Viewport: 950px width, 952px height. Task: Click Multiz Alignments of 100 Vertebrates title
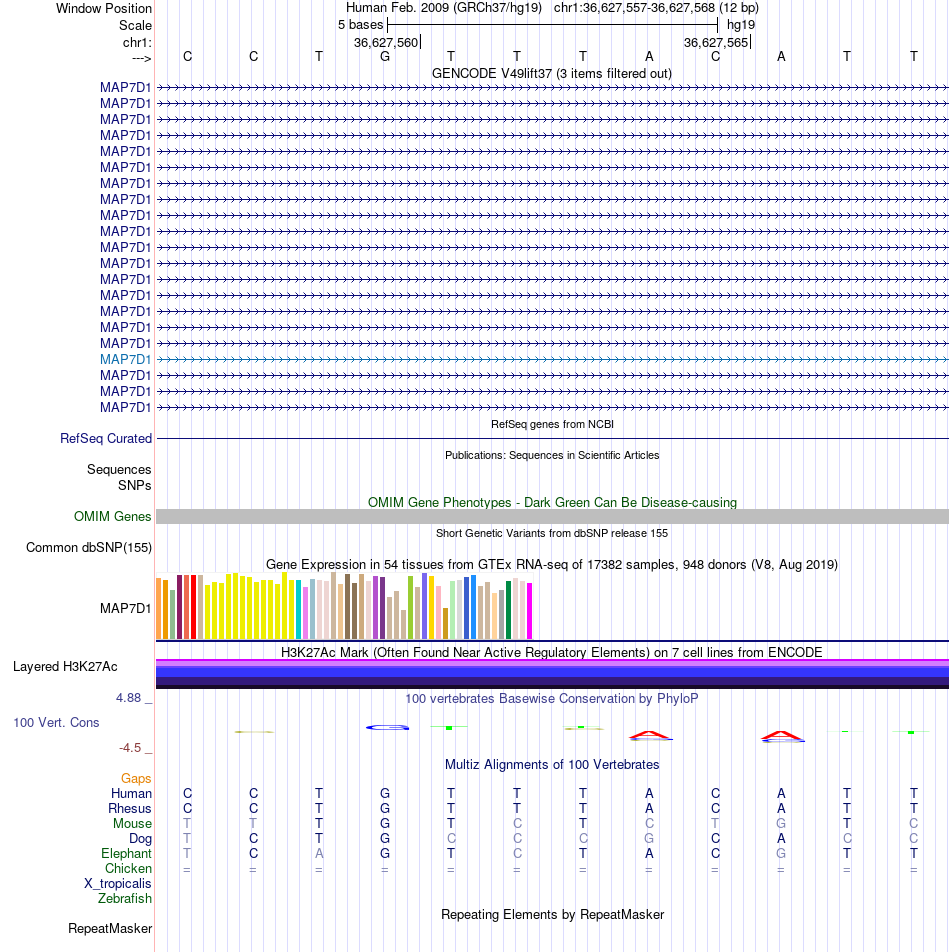[552, 764]
